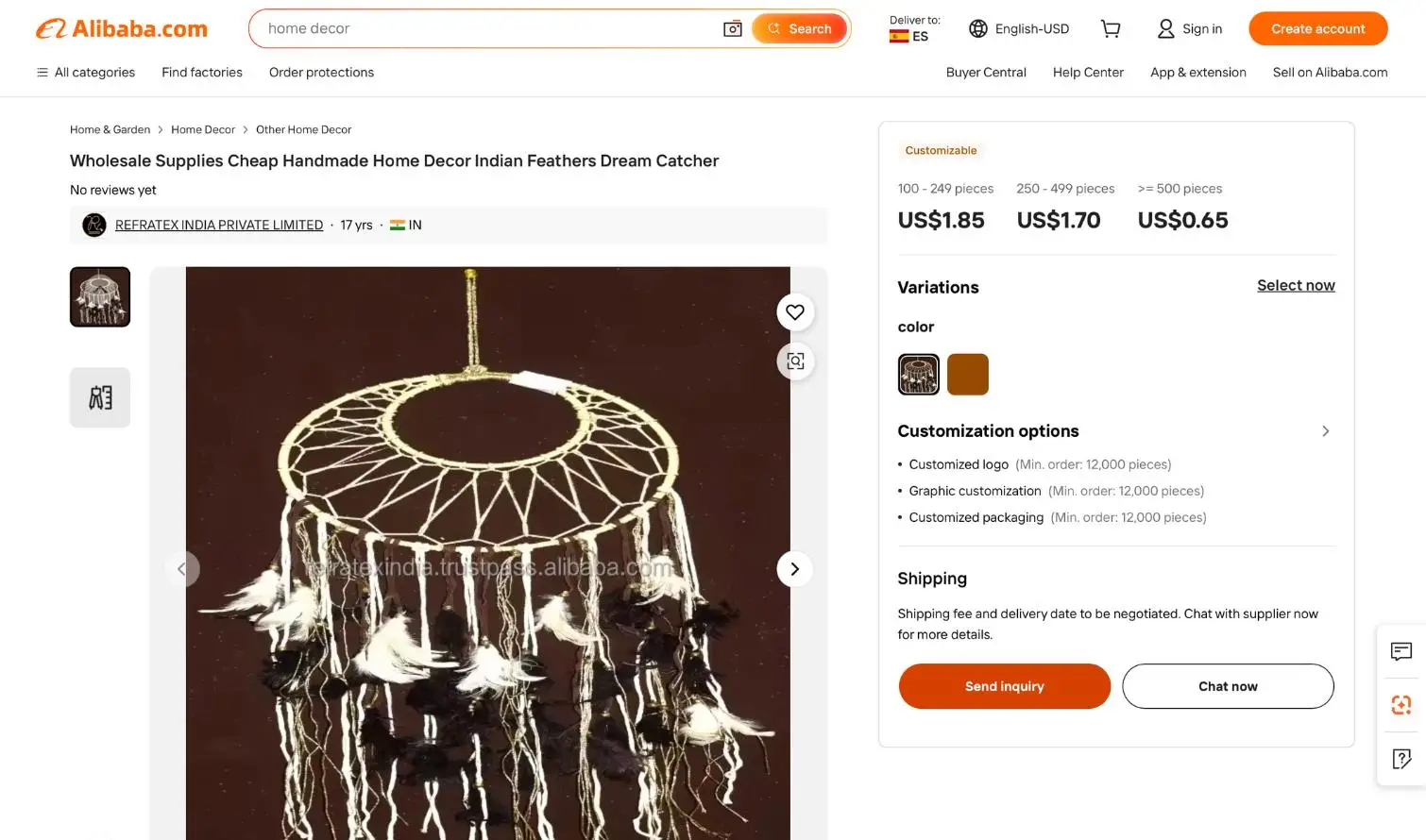Select the brown color variation swatch
Screen dimensions: 1426x840
tap(967, 374)
